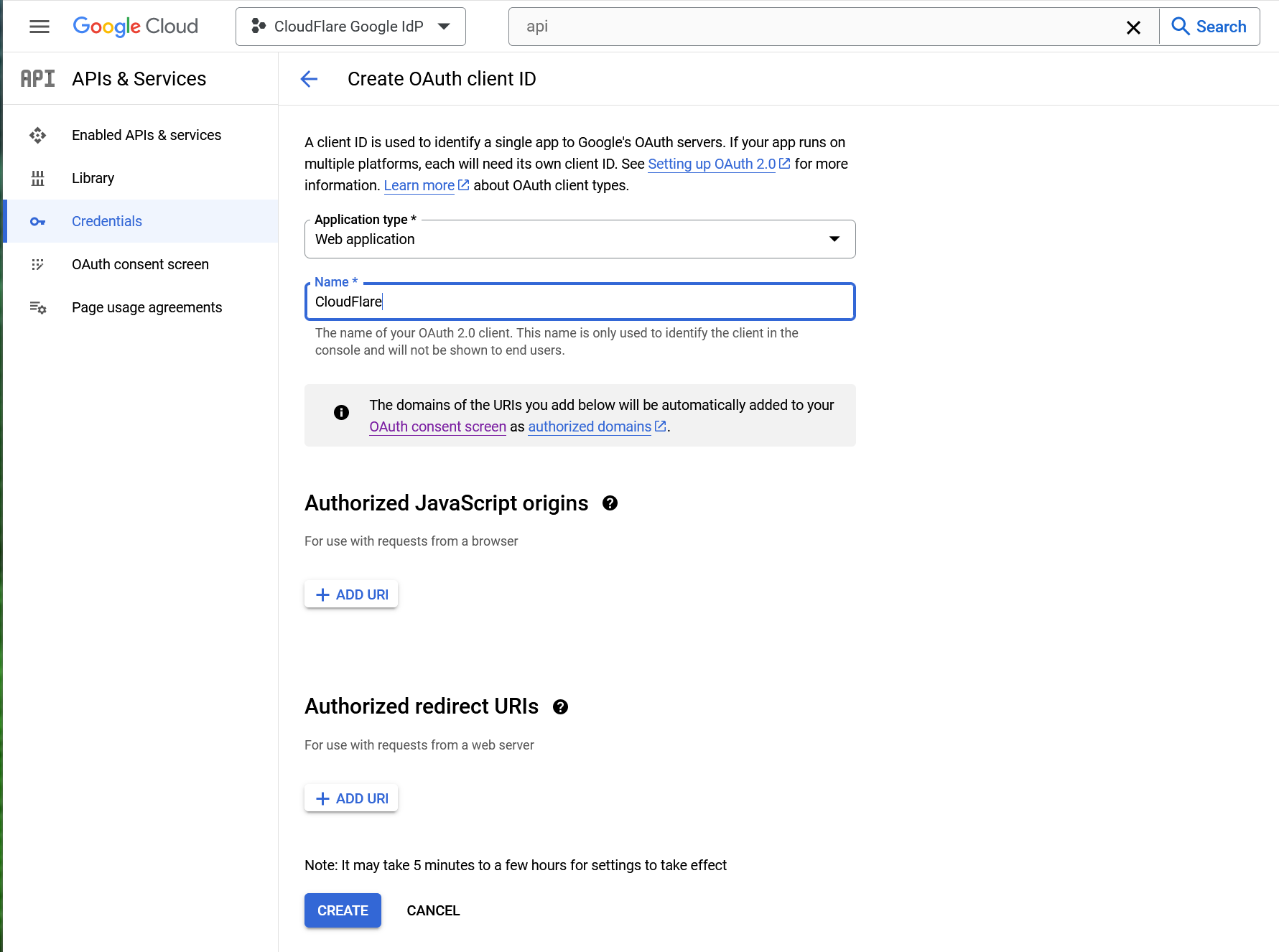Click the info icon in the notice box

(x=342, y=412)
